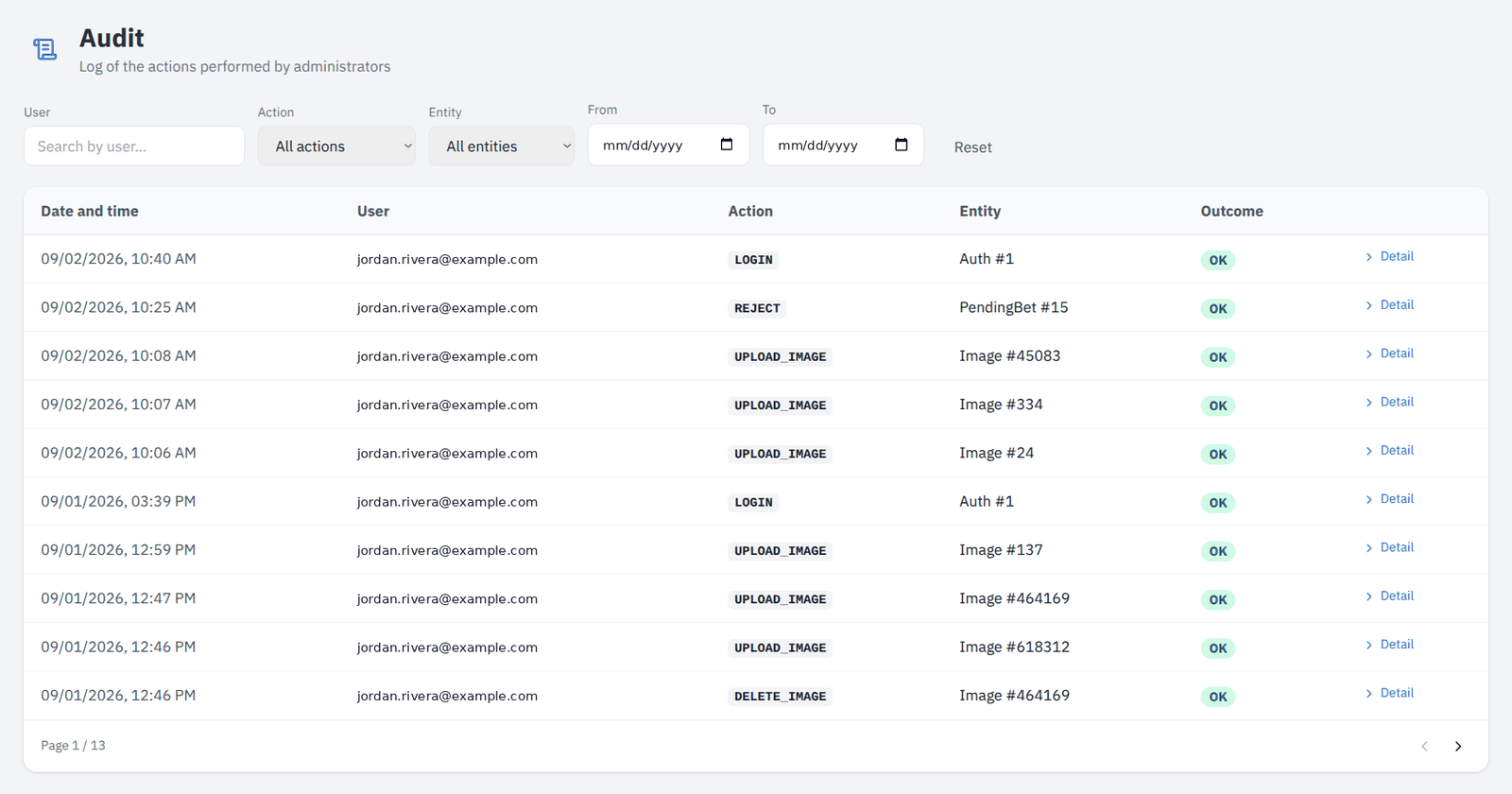This screenshot has height=794, width=1512.
Task: Select the REJECT action badge
Action: 757,308
